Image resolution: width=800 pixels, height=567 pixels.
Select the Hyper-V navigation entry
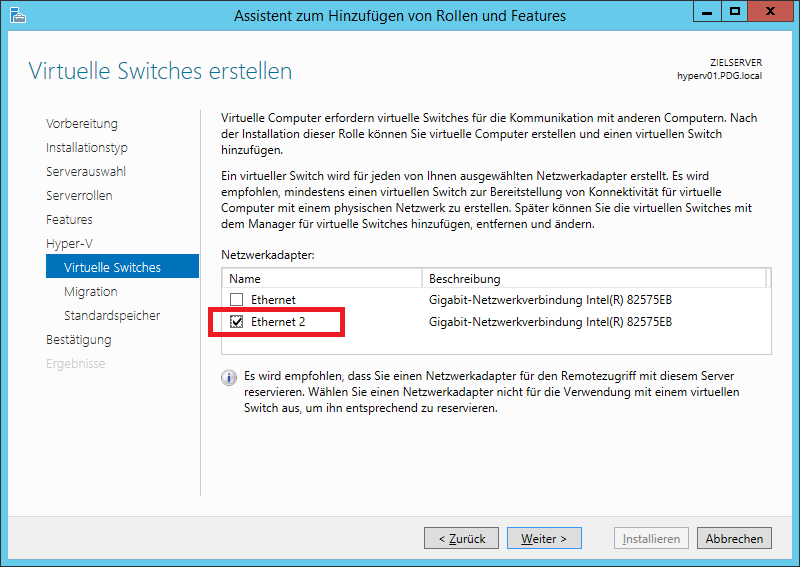coord(68,244)
